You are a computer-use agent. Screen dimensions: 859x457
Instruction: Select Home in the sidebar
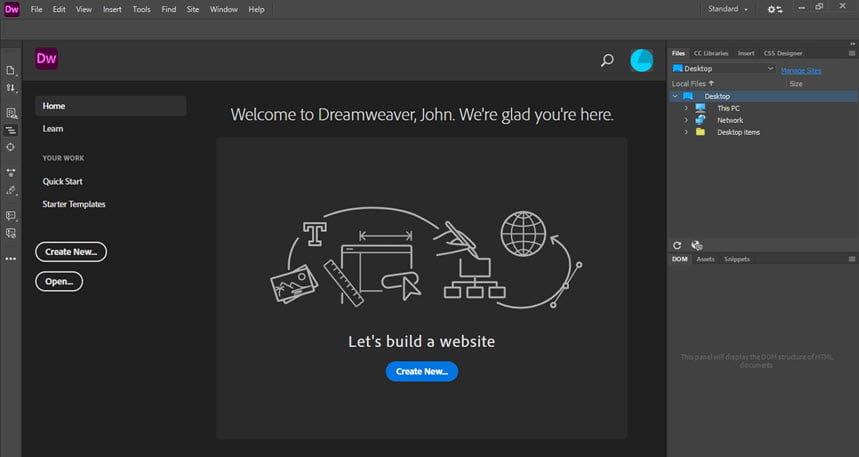pyautogui.click(x=111, y=106)
